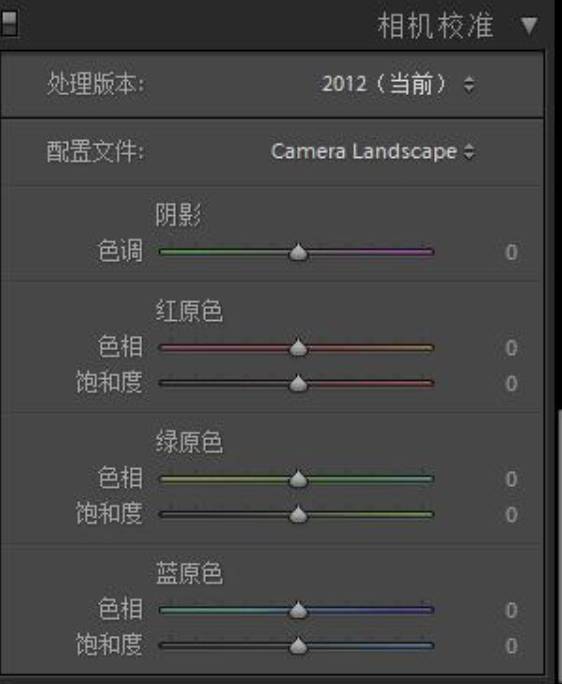Click the red primary 色相 slider handle
562x684 pixels.
pos(298,348)
